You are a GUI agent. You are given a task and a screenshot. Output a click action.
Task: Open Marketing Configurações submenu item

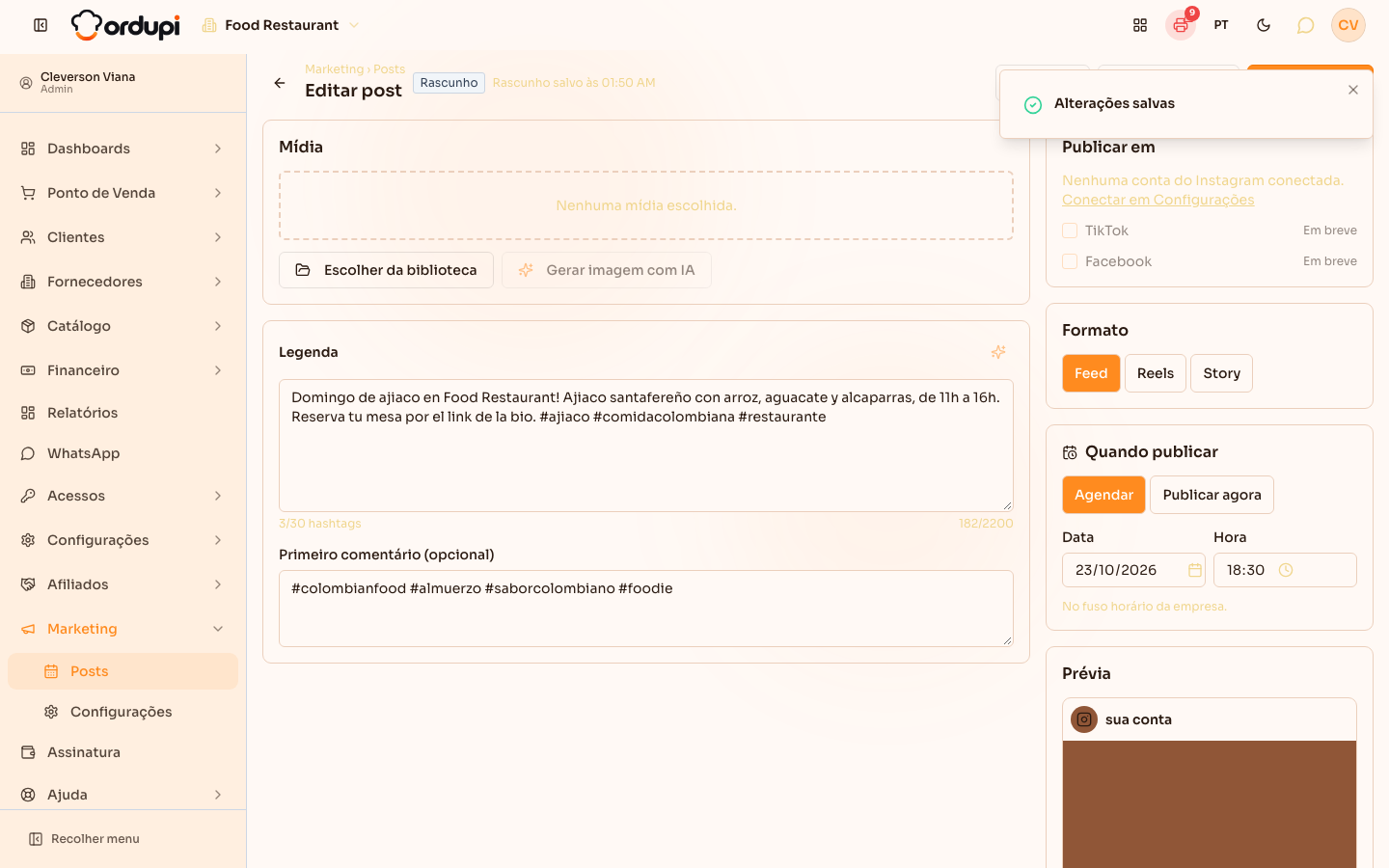[123, 712]
